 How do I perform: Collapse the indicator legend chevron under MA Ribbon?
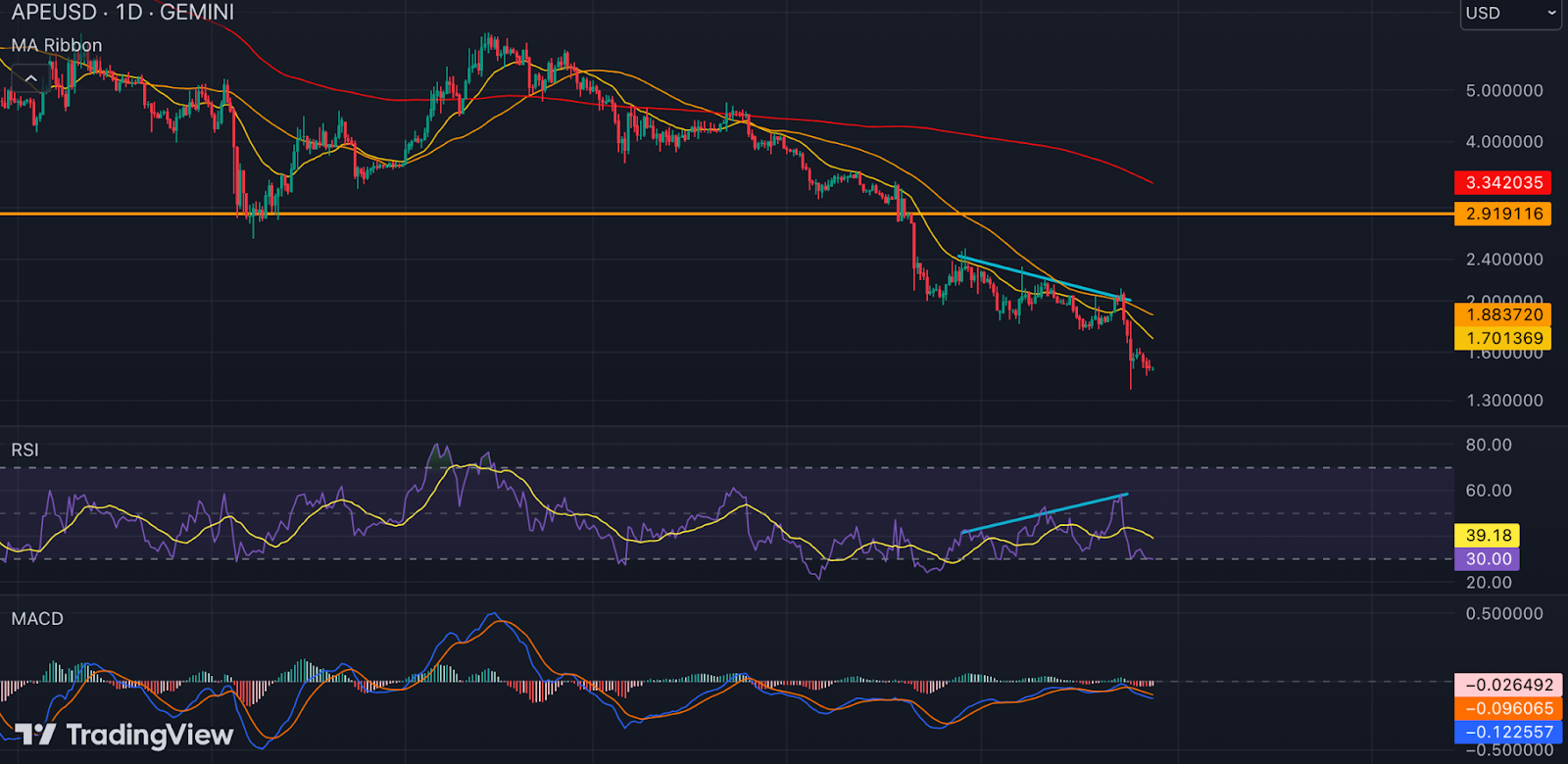coord(30,77)
